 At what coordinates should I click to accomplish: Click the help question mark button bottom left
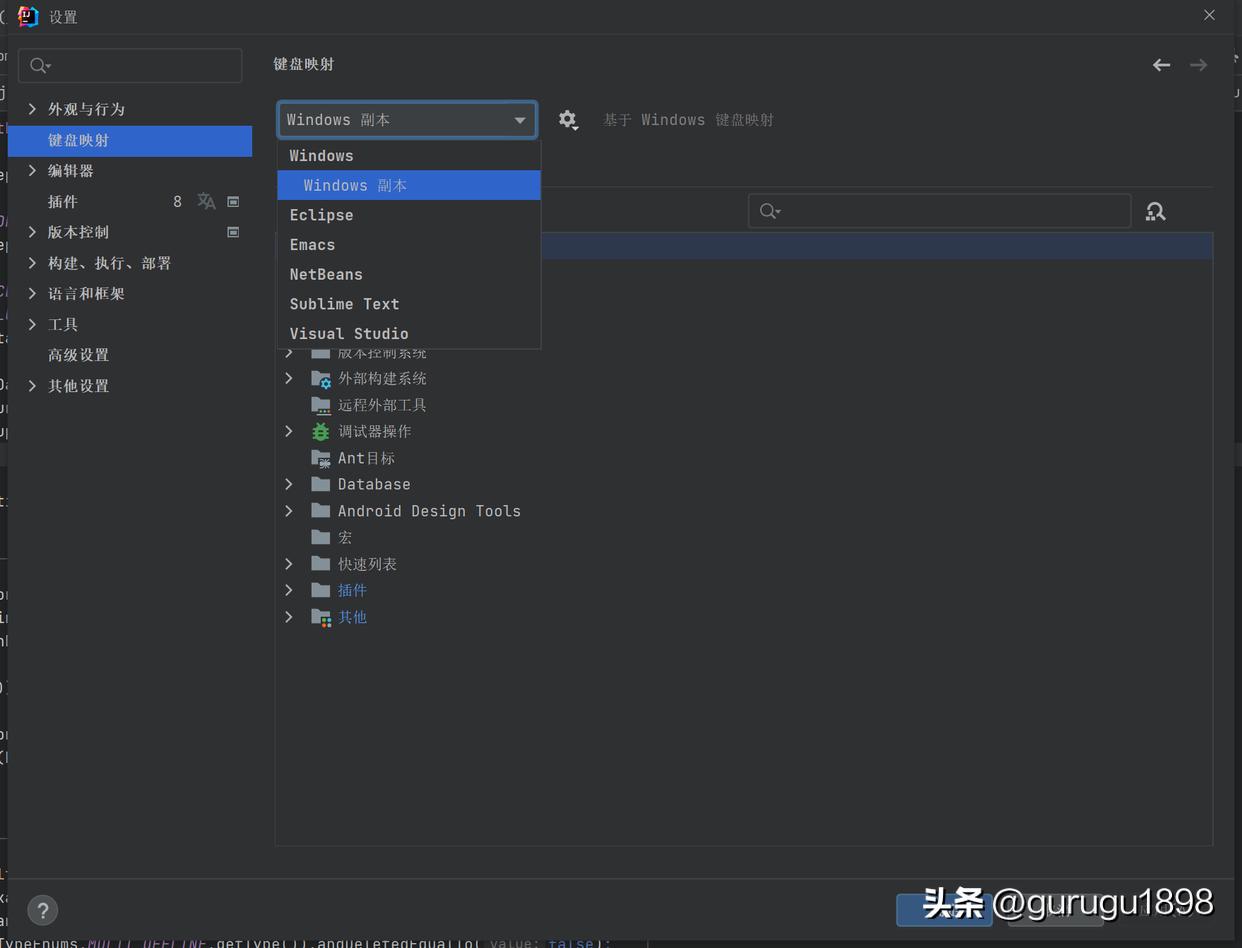click(x=42, y=910)
